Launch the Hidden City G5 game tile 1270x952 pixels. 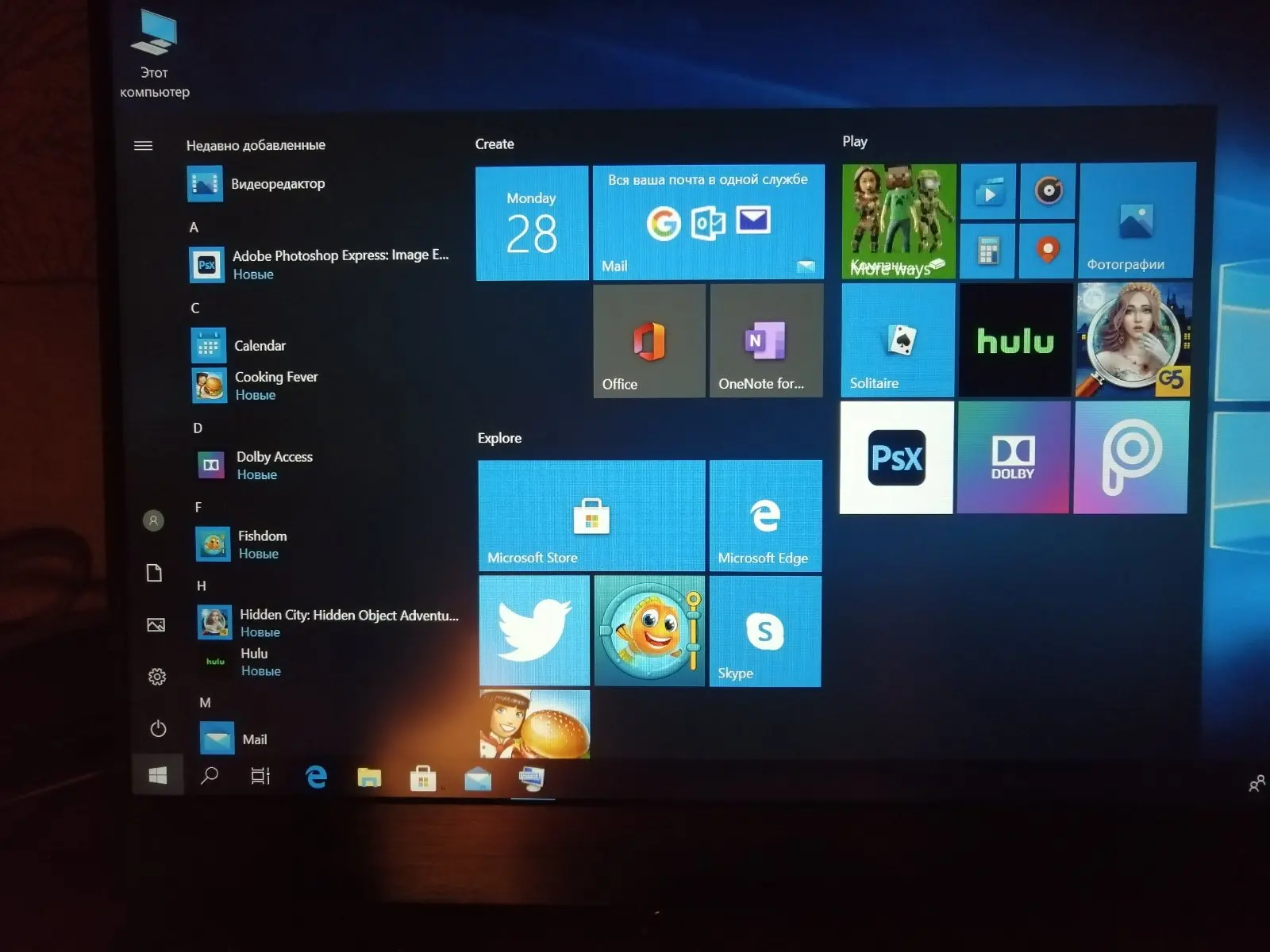click(1133, 340)
